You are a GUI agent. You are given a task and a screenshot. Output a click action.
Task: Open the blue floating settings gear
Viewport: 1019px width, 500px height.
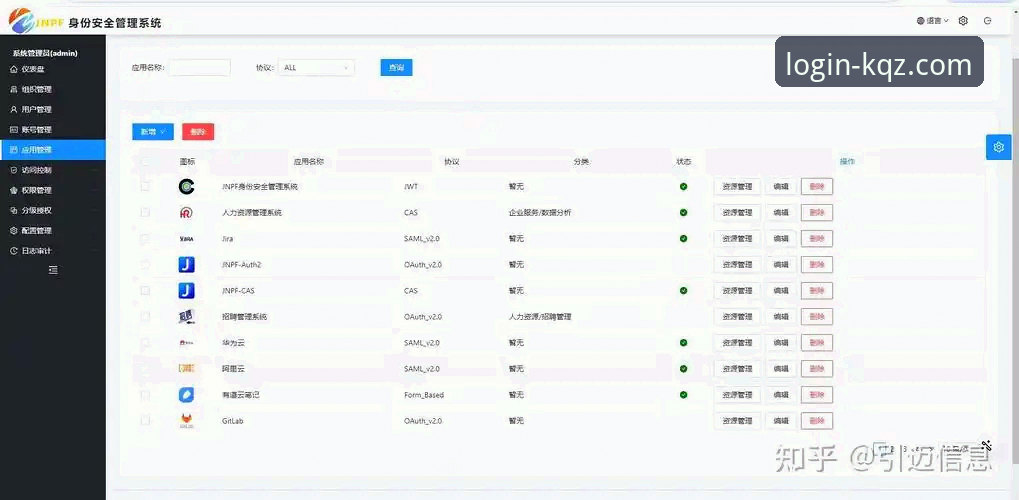point(999,147)
